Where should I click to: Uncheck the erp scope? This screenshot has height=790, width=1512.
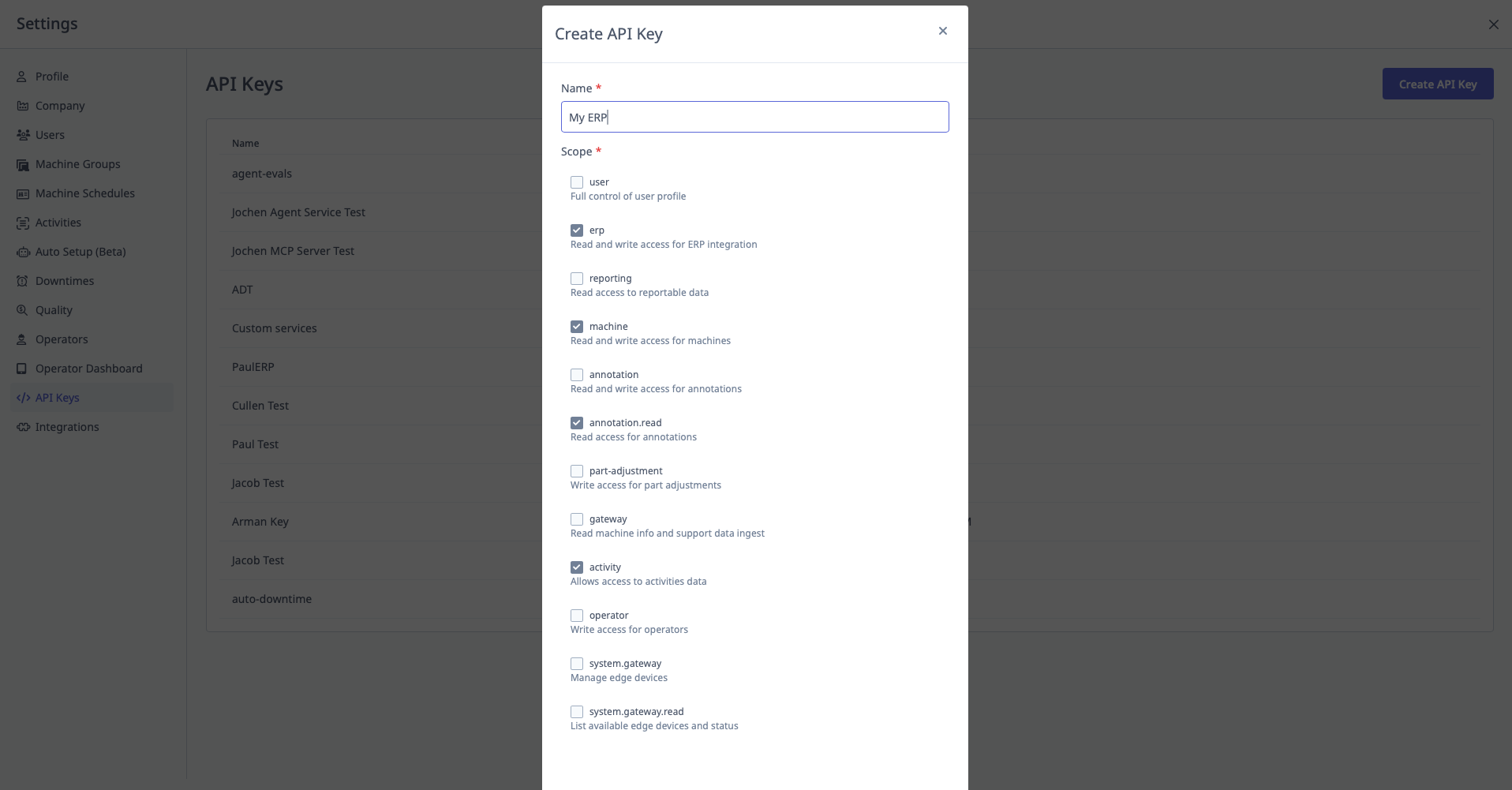577,230
